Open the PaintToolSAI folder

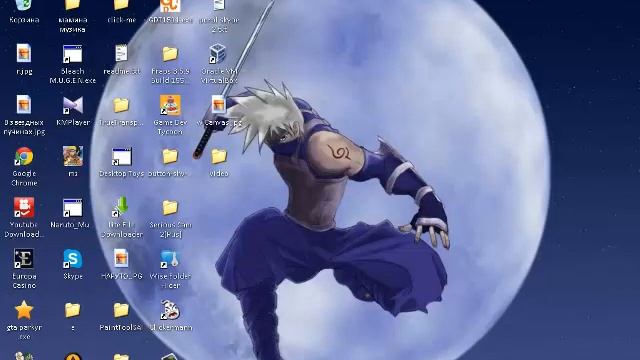[x=121, y=310]
